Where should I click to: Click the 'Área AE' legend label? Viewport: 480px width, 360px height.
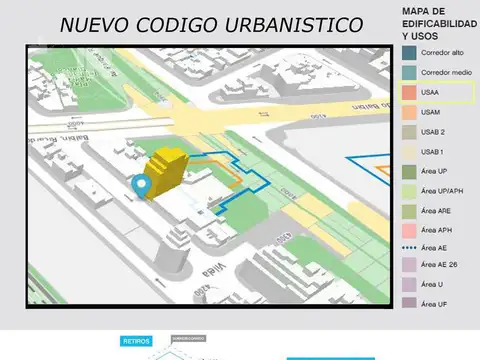[x=434, y=248]
